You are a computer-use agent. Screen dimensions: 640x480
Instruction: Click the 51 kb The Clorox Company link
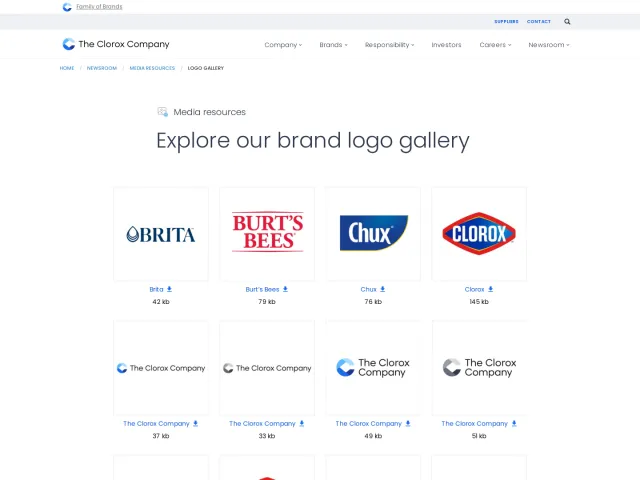pyautogui.click(x=475, y=424)
